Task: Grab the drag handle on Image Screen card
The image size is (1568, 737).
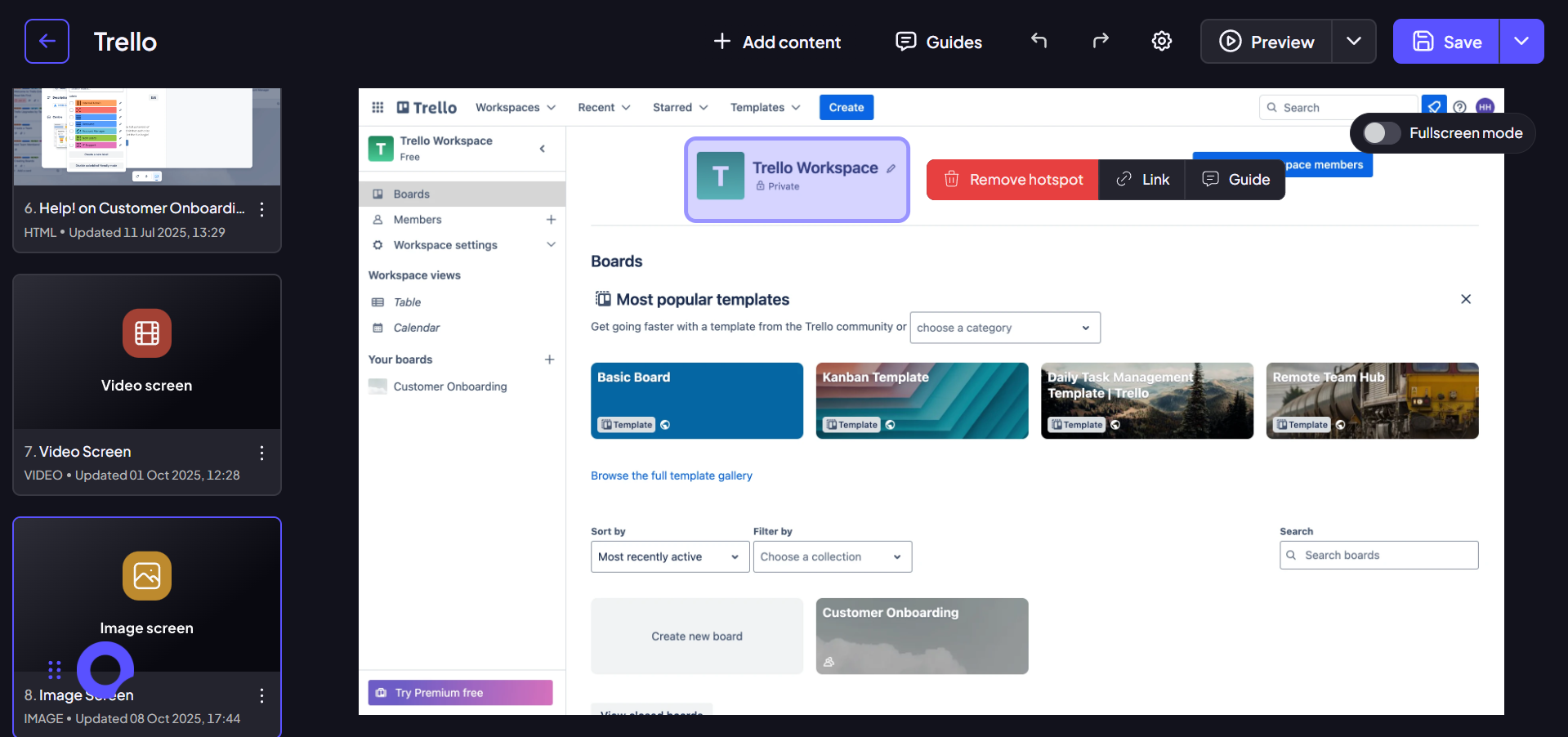Action: pyautogui.click(x=55, y=670)
